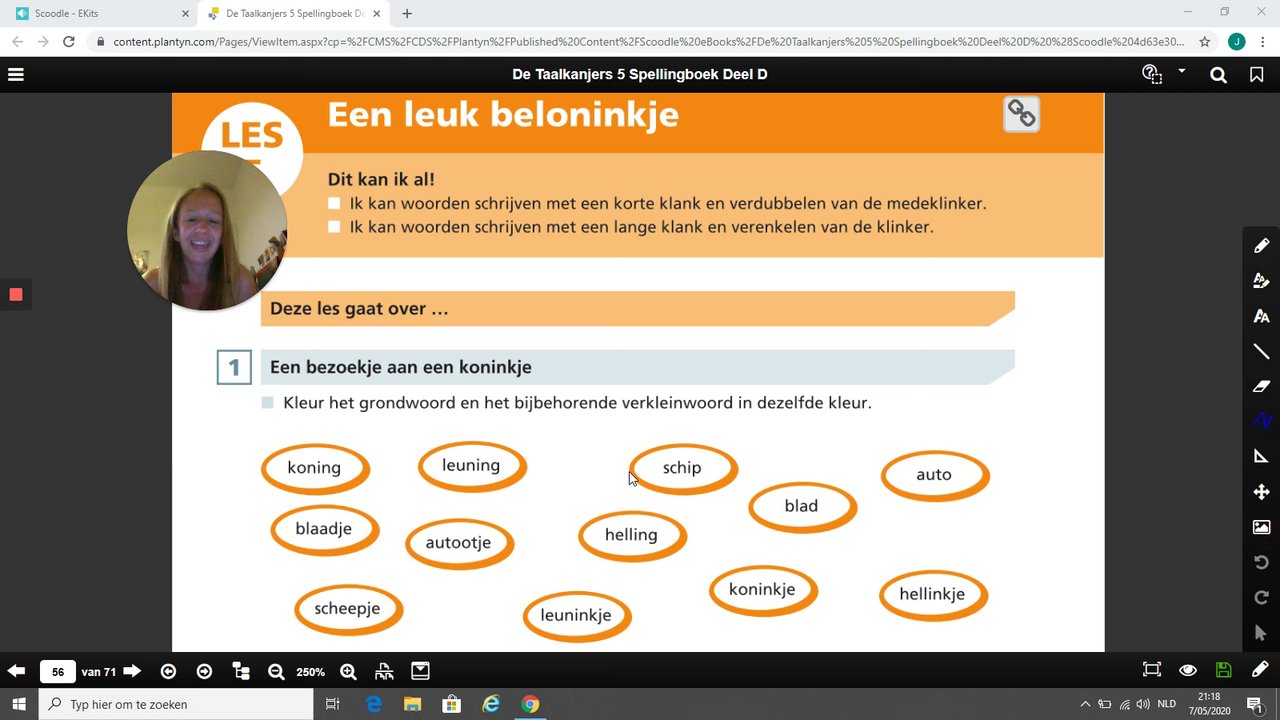
Task: Select the pointer cursor tool
Action: (1260, 632)
